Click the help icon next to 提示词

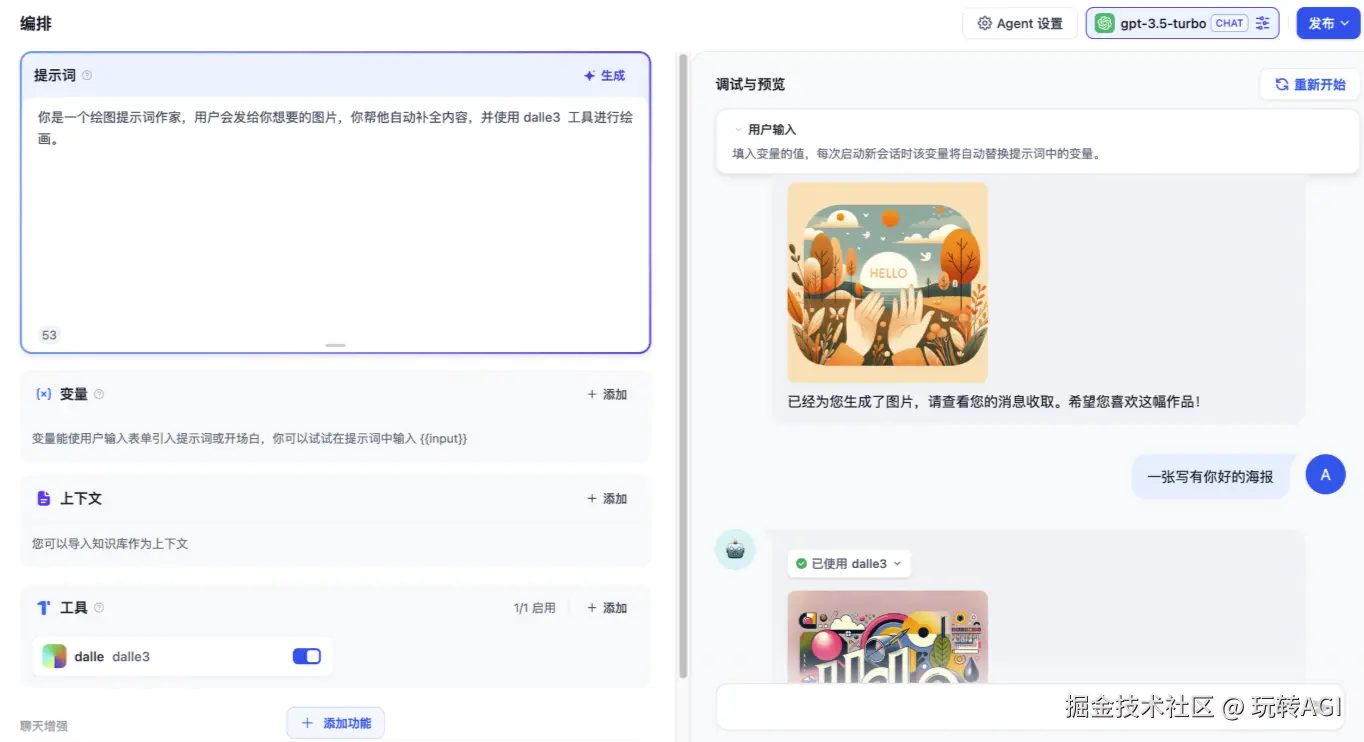point(87,76)
